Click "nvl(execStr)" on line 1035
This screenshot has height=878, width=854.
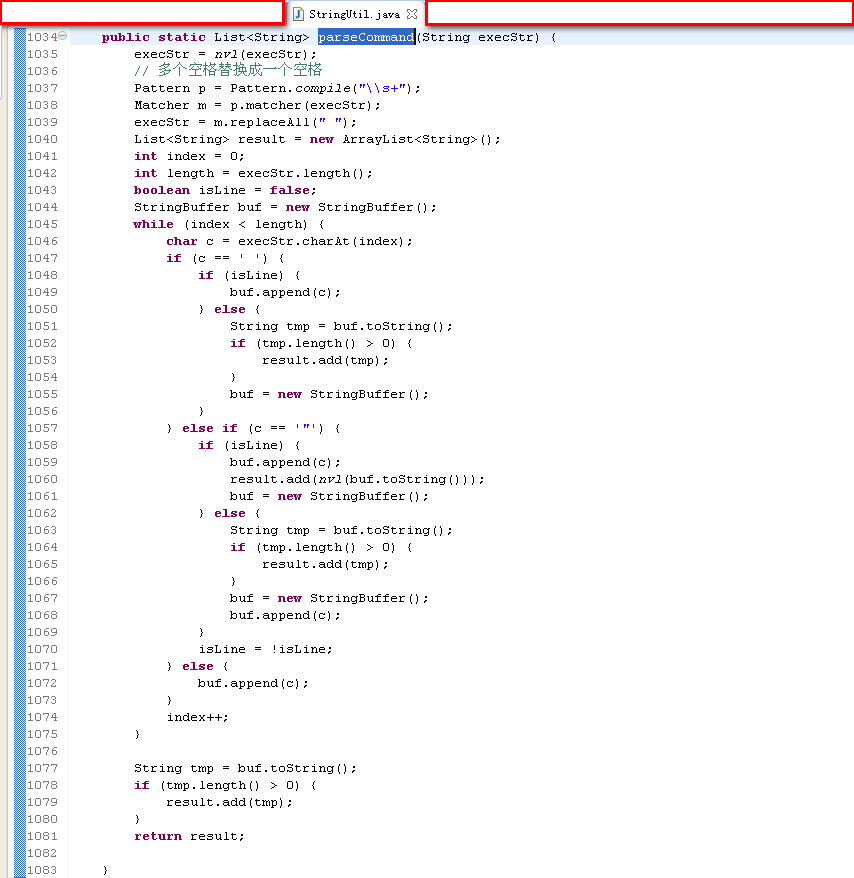point(262,54)
